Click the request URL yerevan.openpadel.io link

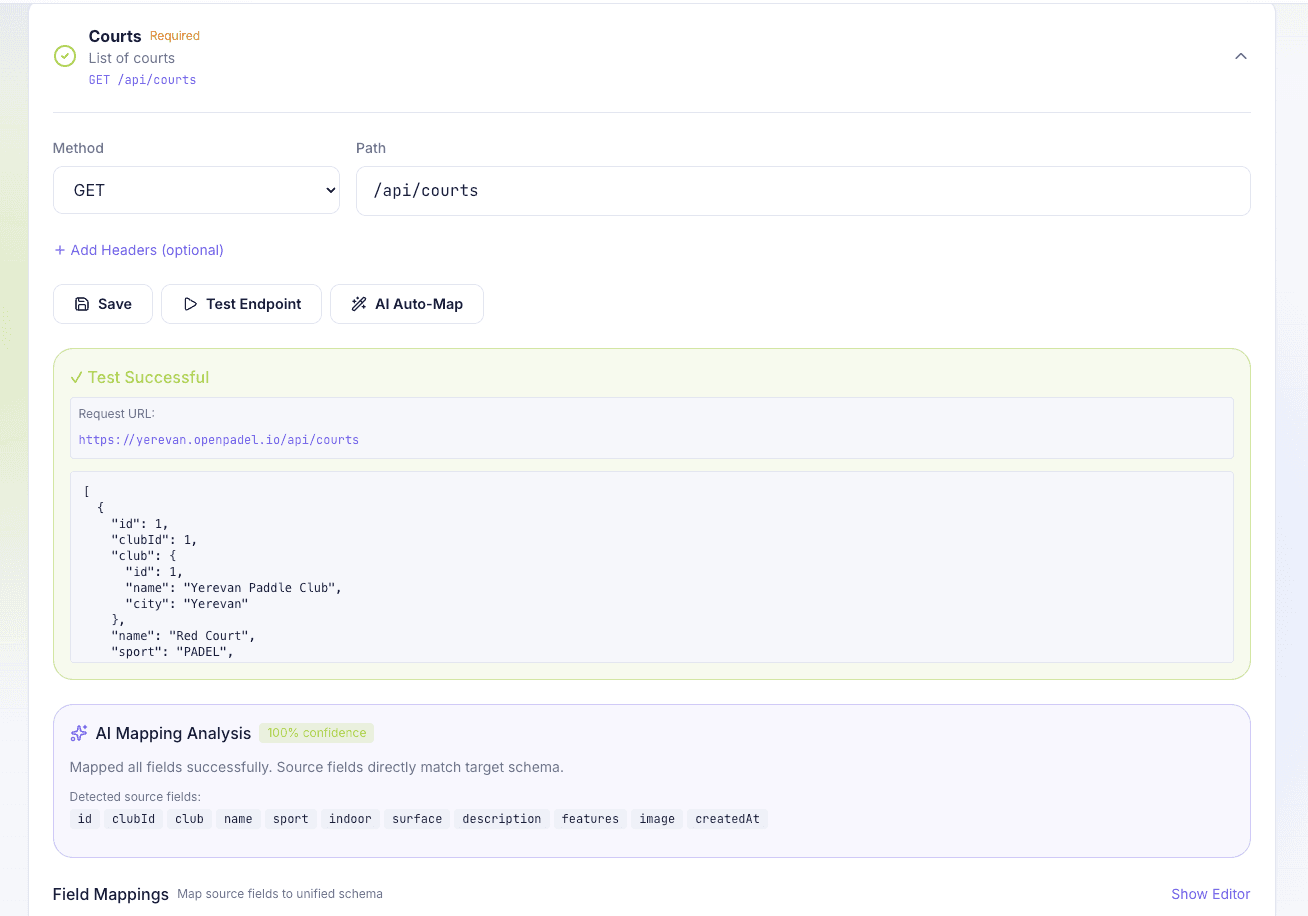(219, 440)
